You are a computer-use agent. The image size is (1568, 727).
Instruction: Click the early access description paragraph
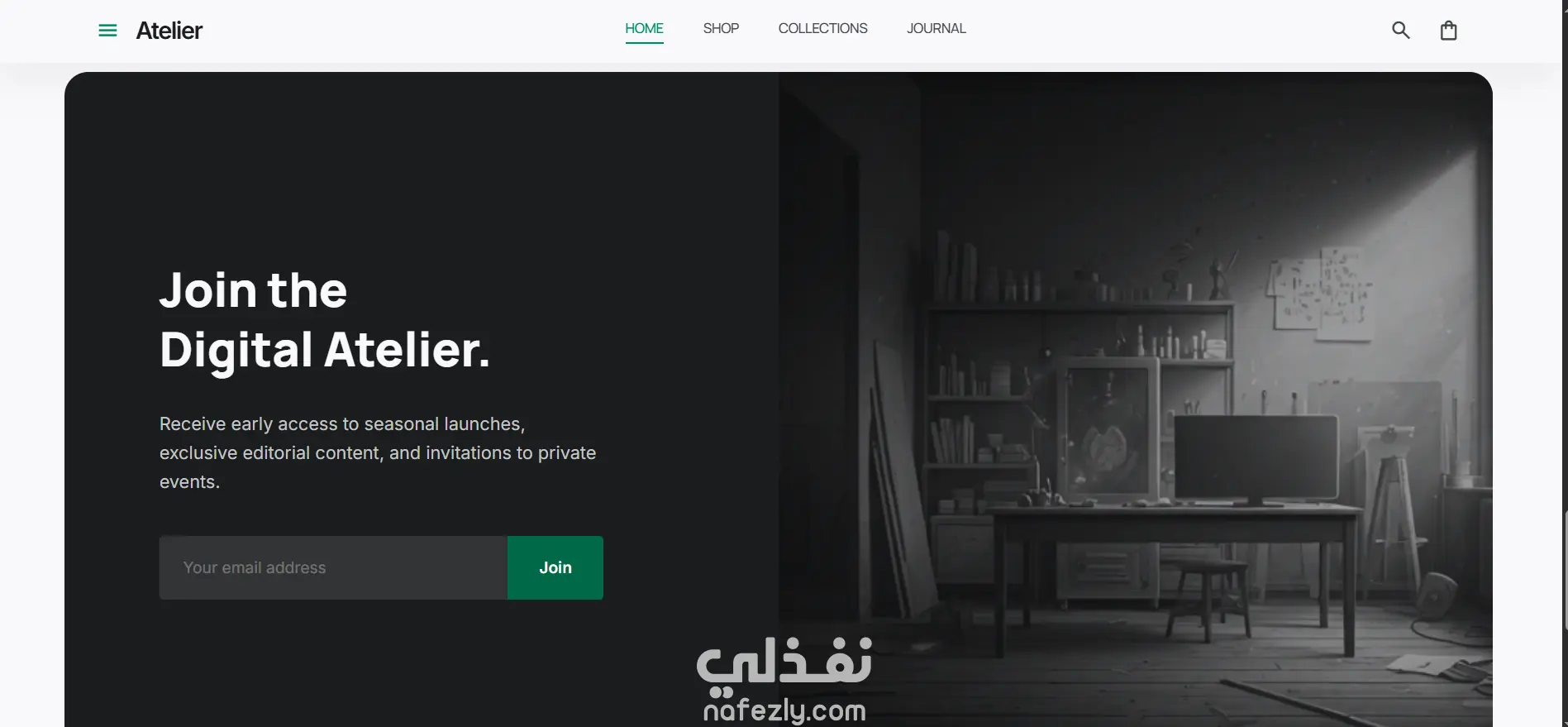tap(378, 452)
